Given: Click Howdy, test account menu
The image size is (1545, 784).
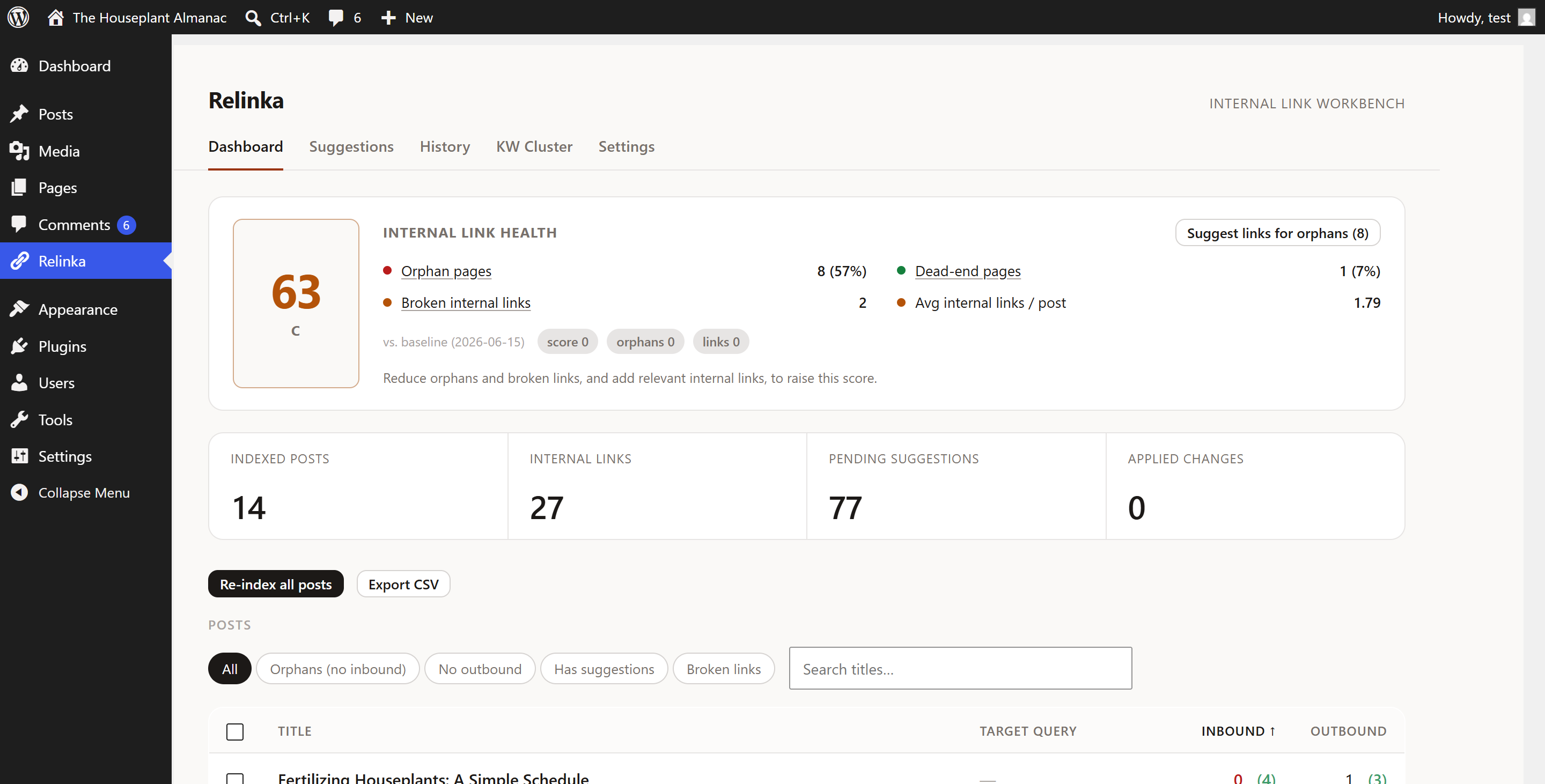Looking at the screenshot, I should coord(1485,17).
